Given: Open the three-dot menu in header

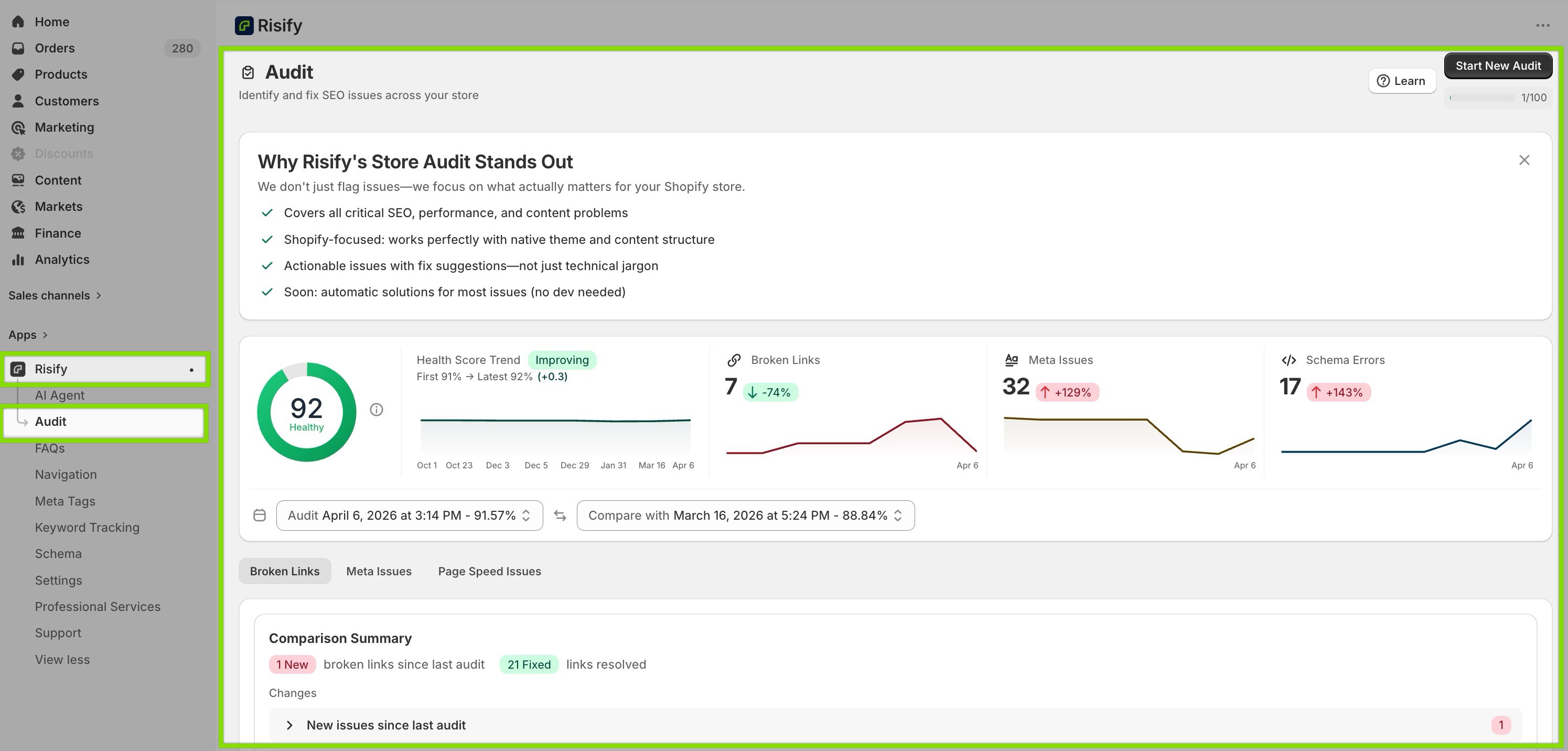Looking at the screenshot, I should point(1542,26).
